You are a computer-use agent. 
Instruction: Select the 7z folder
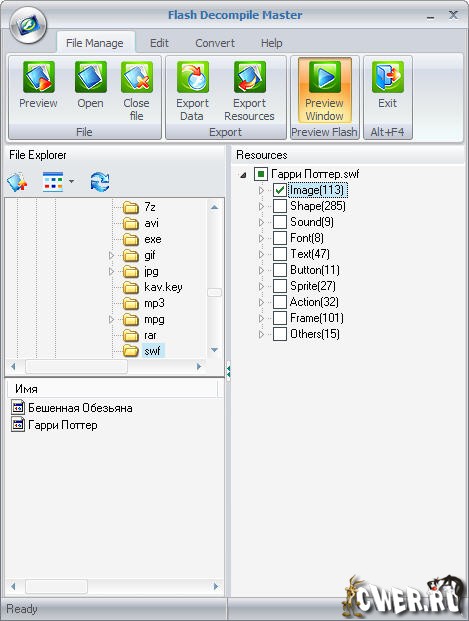(150, 207)
